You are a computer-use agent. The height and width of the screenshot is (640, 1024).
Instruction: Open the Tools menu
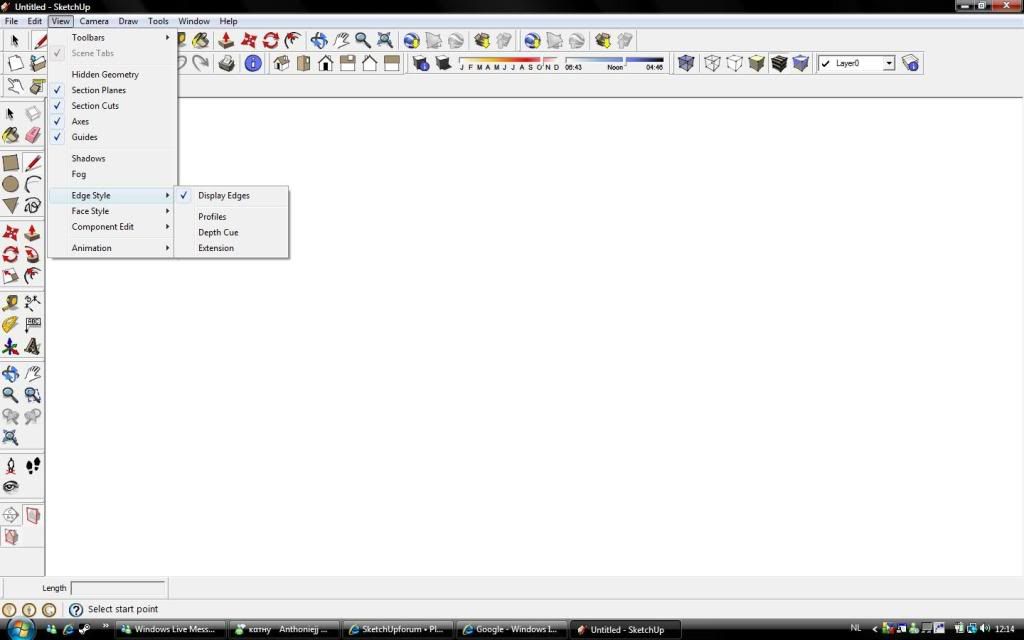tap(158, 21)
